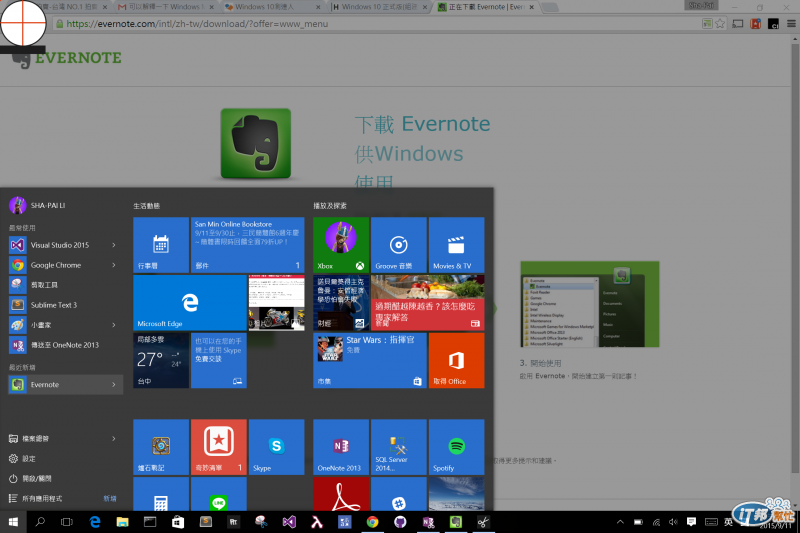
Task: Open the OneNote 2013 tile
Action: [341, 447]
